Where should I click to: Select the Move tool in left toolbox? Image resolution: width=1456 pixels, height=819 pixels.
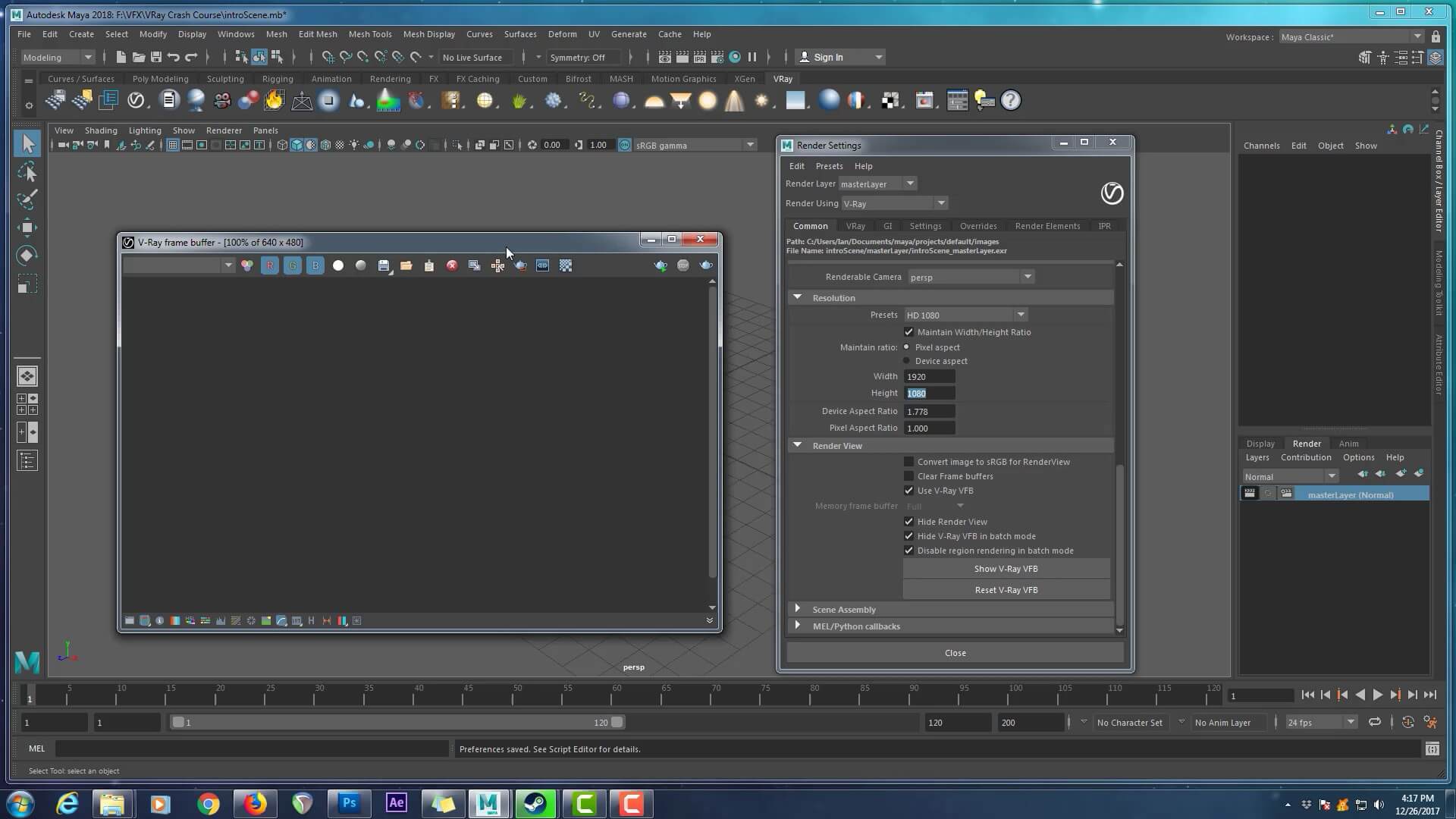pyautogui.click(x=27, y=227)
